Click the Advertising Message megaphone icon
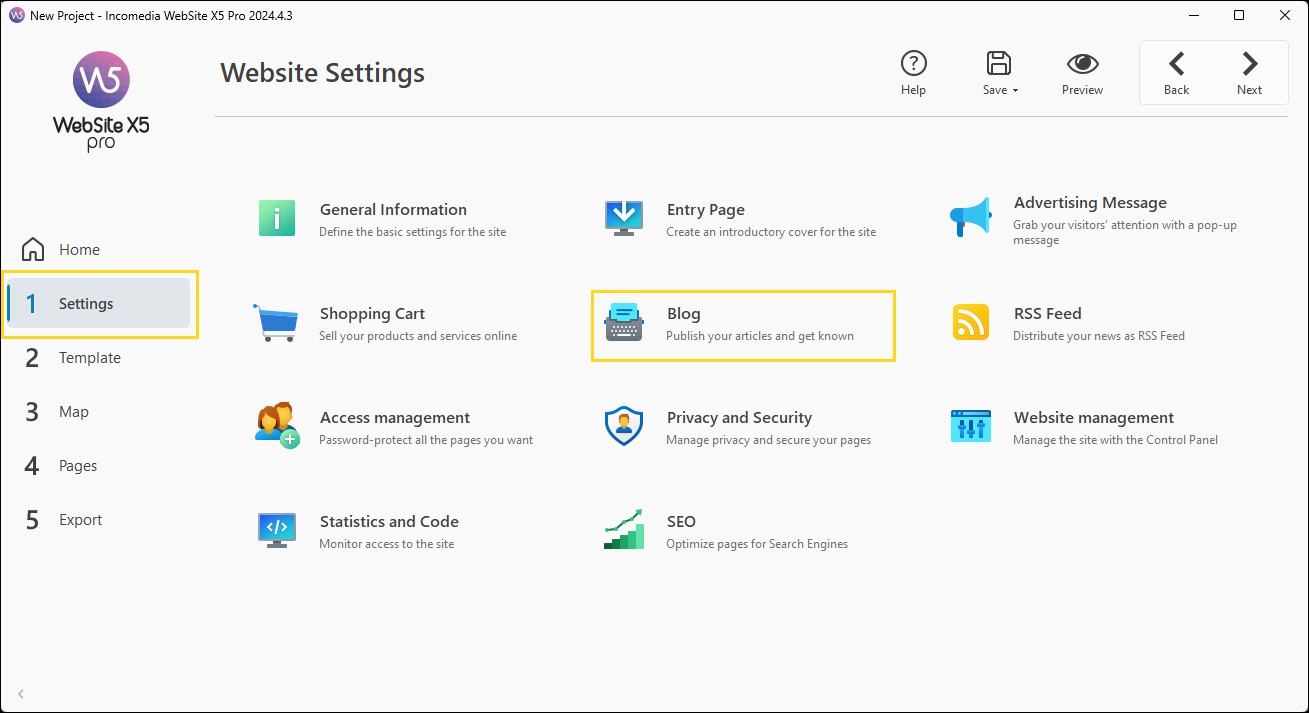Screen dimensions: 1309x713 pos(970,218)
